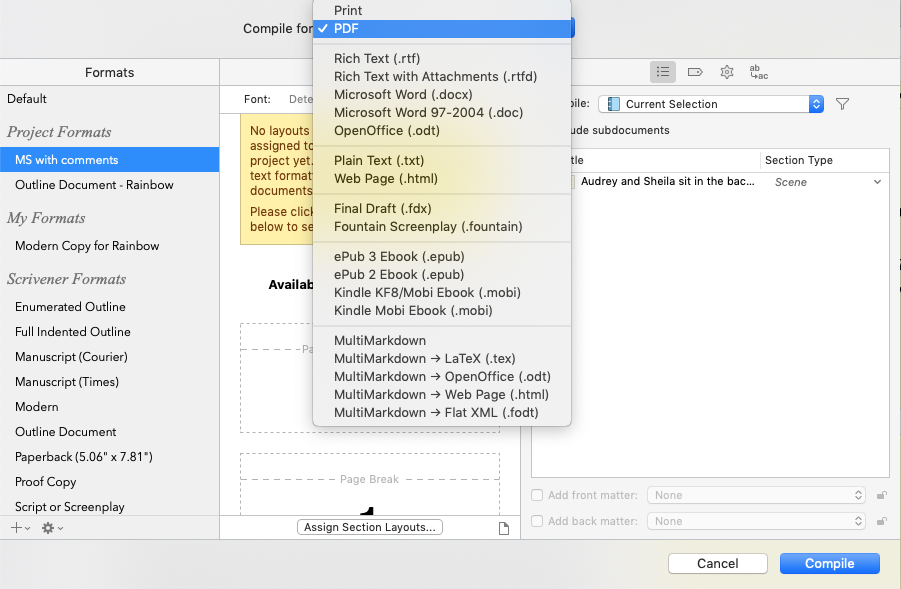Screen dimensions: 901x589
Task: Click Assign Section Layouts button
Action: (369, 528)
